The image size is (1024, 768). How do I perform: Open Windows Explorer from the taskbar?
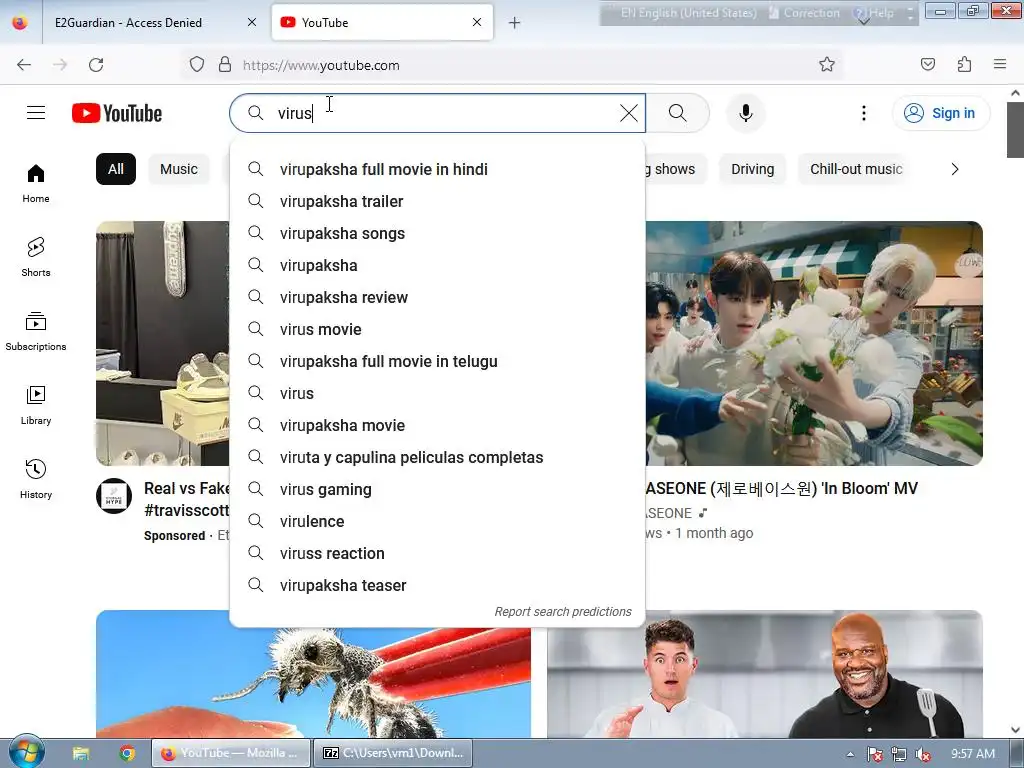(81, 754)
